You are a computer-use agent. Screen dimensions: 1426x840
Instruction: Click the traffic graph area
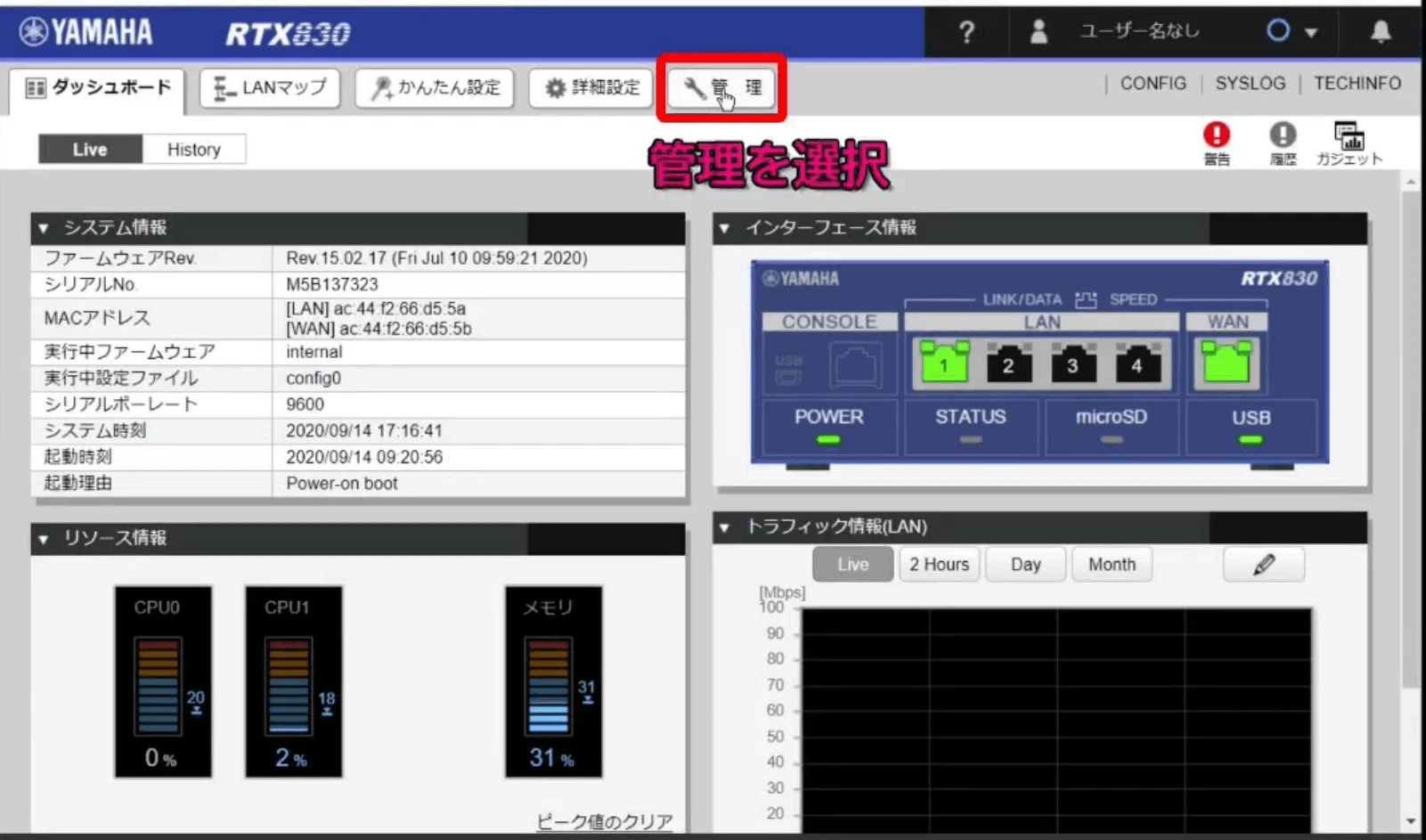point(1056,720)
